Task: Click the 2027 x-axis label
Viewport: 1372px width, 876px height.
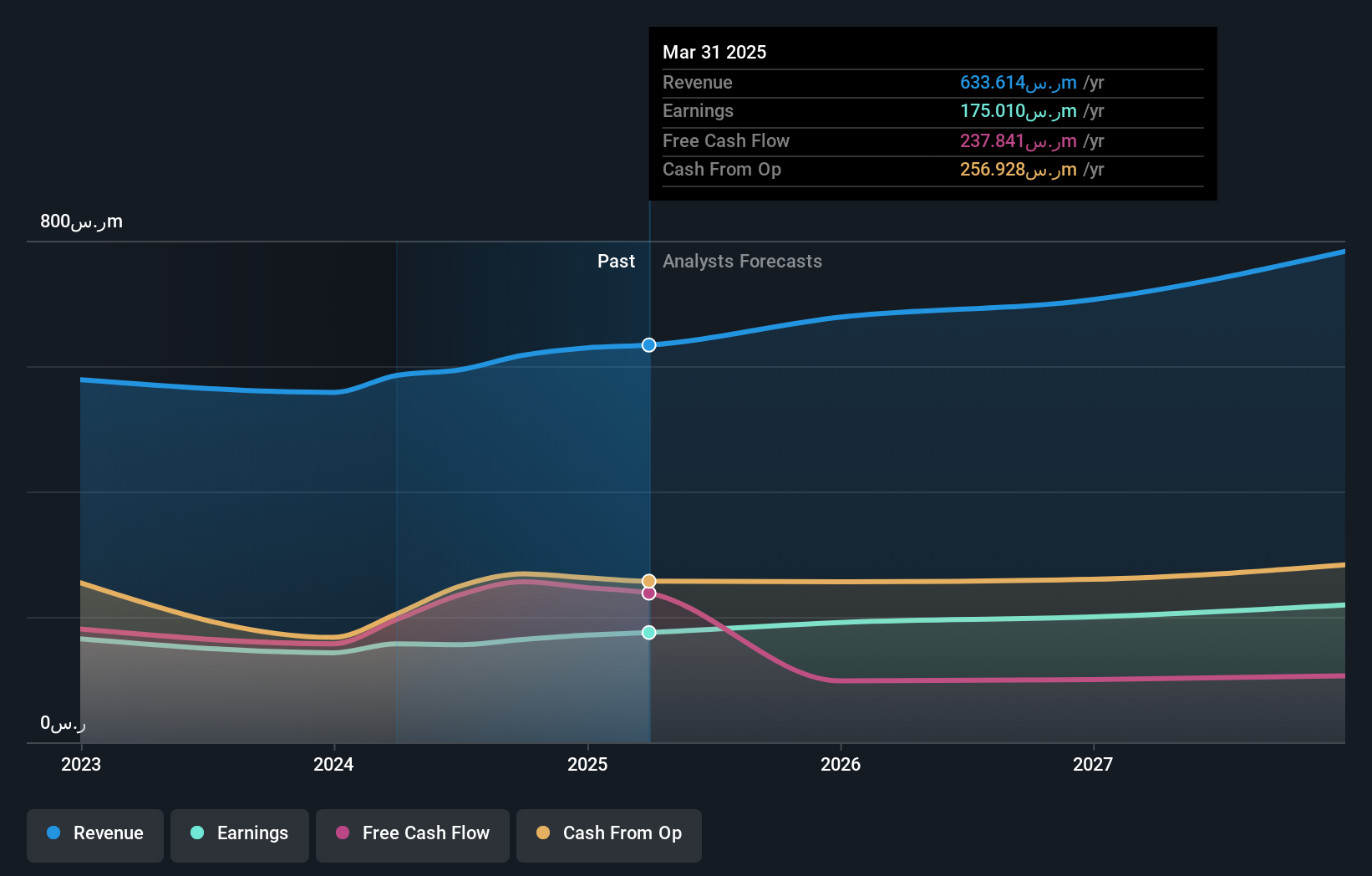Action: (x=1093, y=764)
